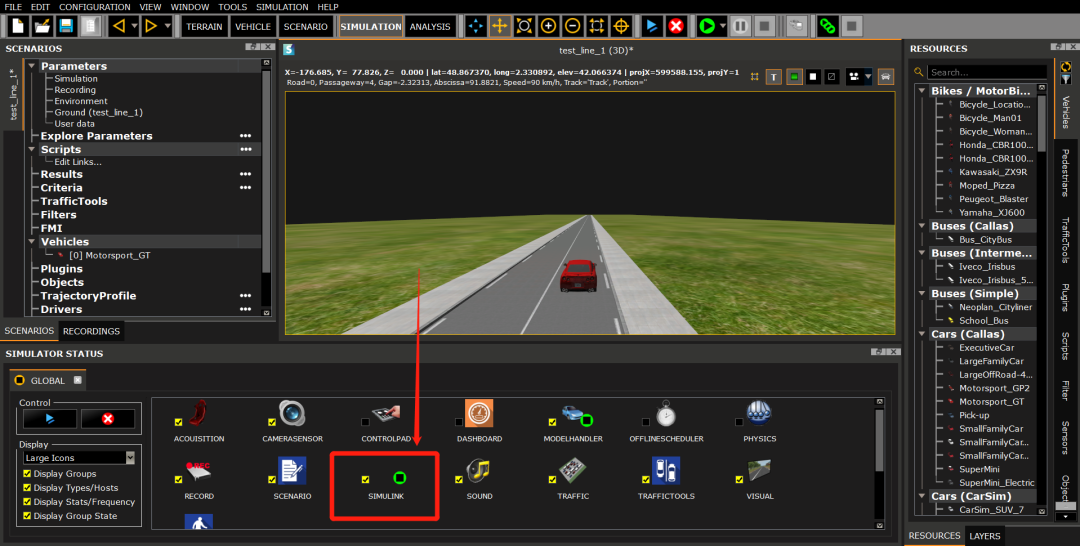The image size is (1080, 546).
Task: Click the orange left arrow toolbar icon
Action: pos(119,26)
